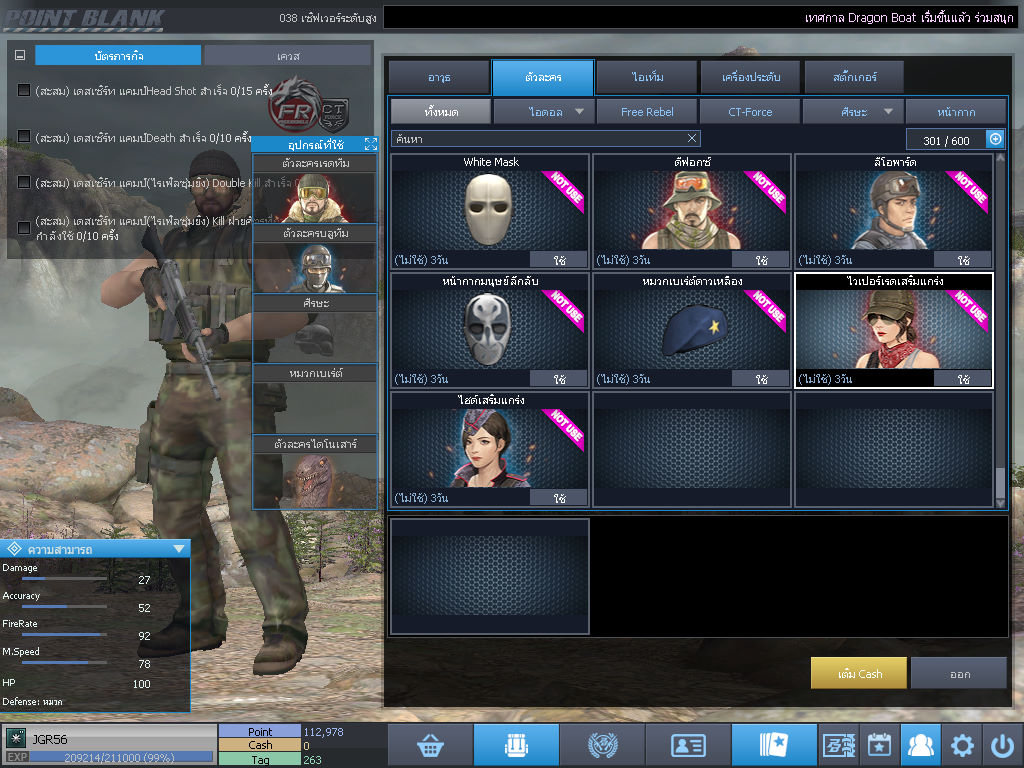Open the mission cards icon
1024x768 pixels.
(x=773, y=745)
